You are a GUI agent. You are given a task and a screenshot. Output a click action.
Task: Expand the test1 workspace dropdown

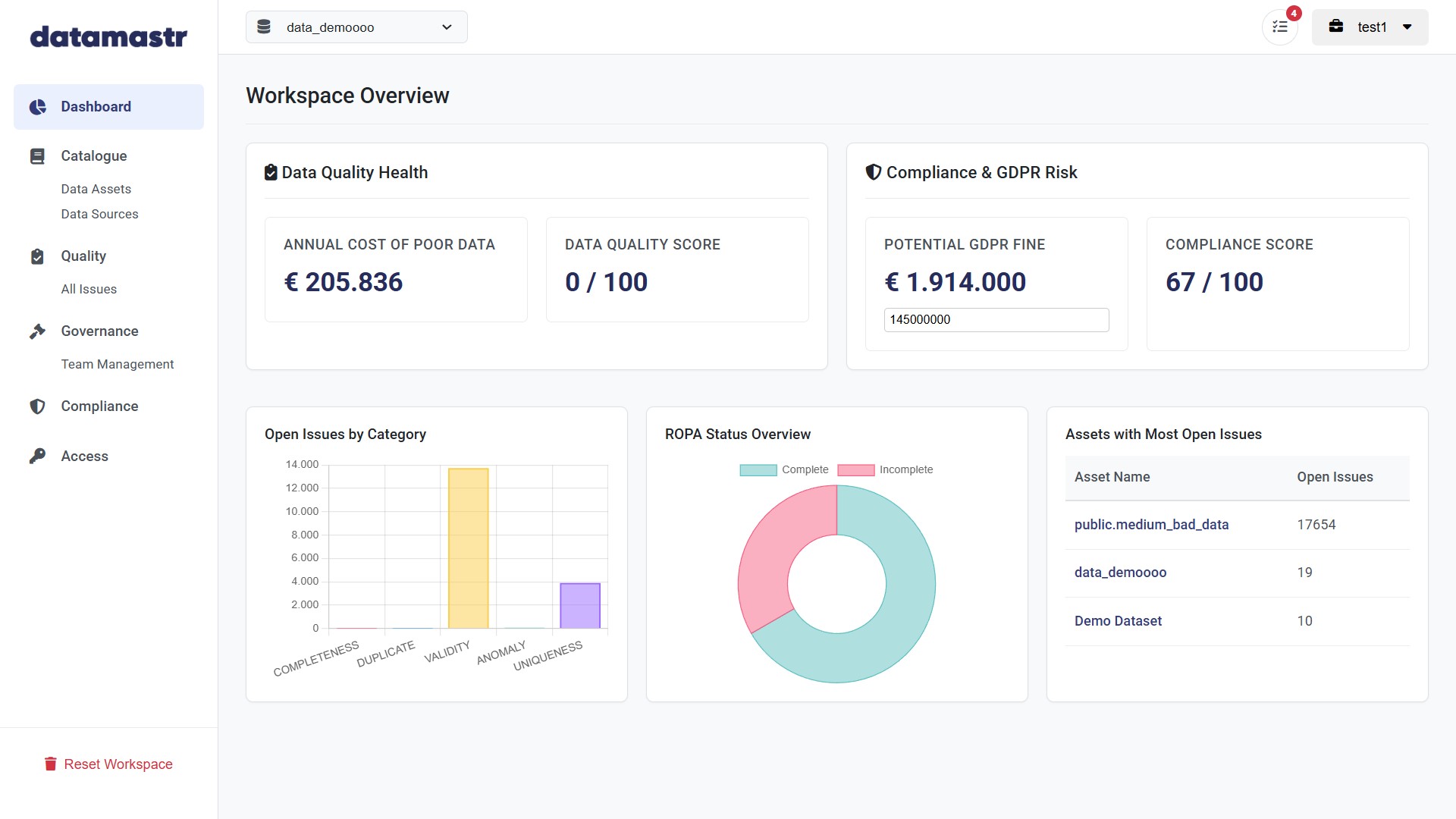tap(1370, 27)
